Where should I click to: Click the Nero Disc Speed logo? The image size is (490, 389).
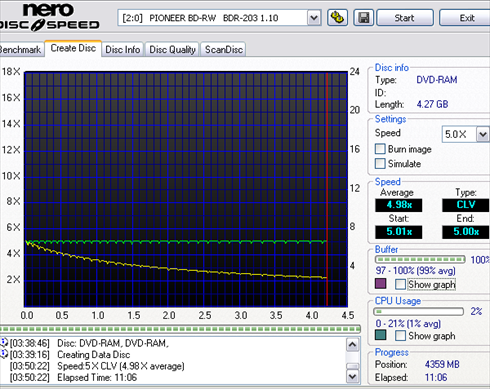click(x=50, y=17)
